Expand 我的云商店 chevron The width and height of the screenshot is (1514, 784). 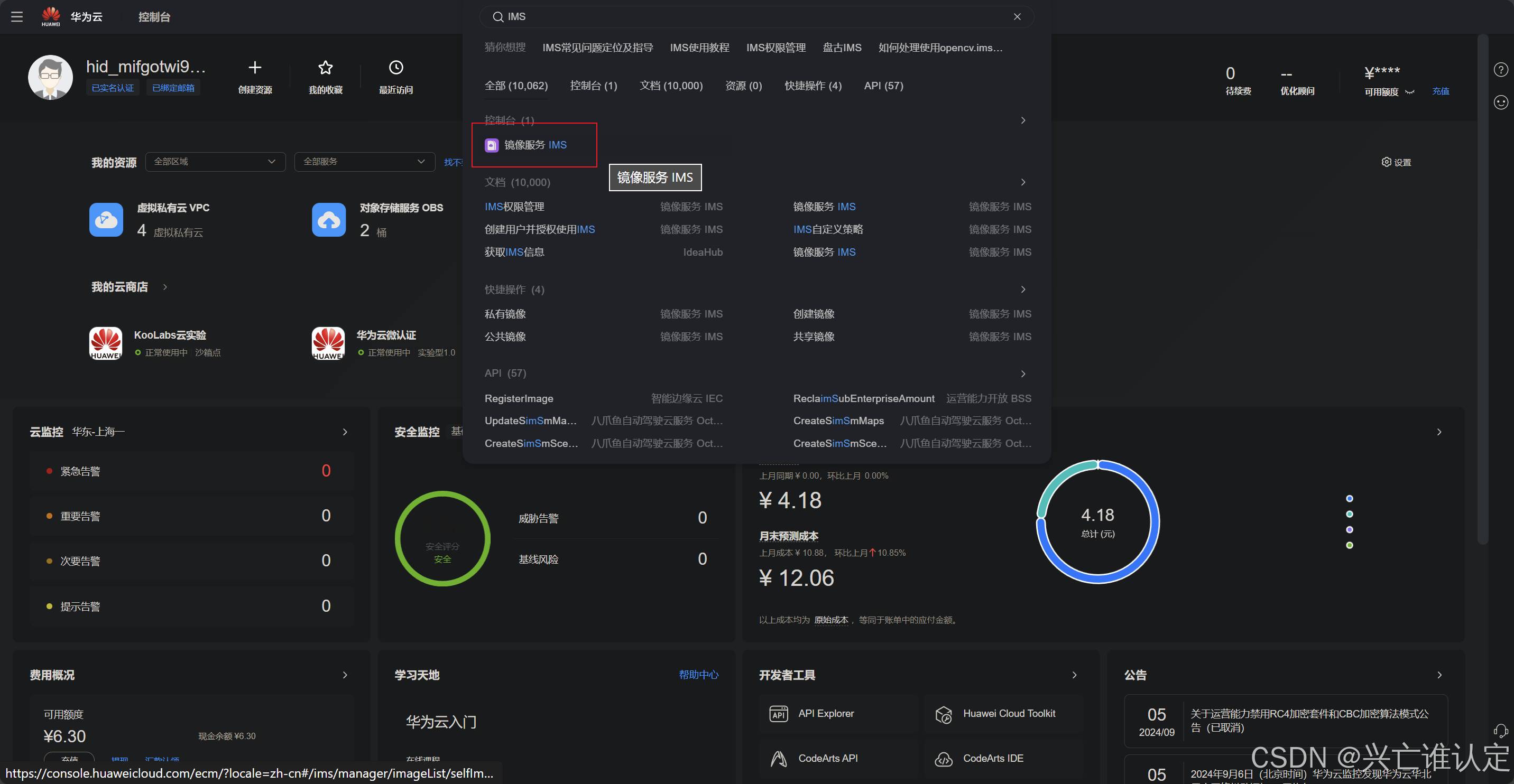pos(165,286)
